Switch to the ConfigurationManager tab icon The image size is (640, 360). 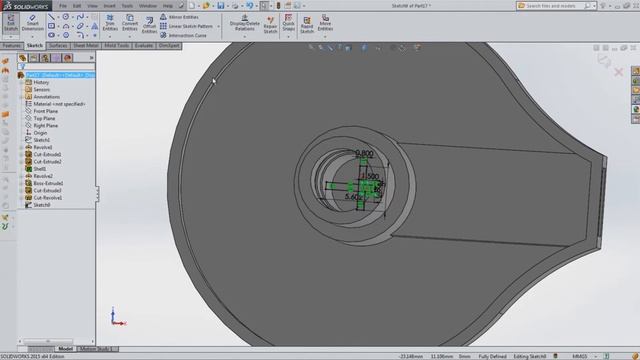tap(45, 58)
